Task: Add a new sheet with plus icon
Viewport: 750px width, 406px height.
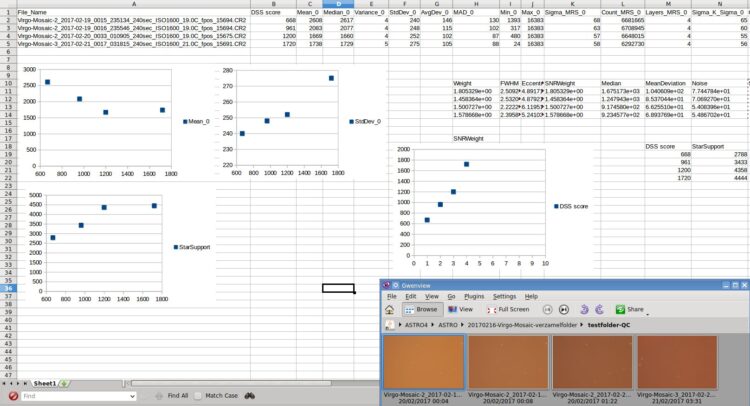Action: tap(64, 384)
